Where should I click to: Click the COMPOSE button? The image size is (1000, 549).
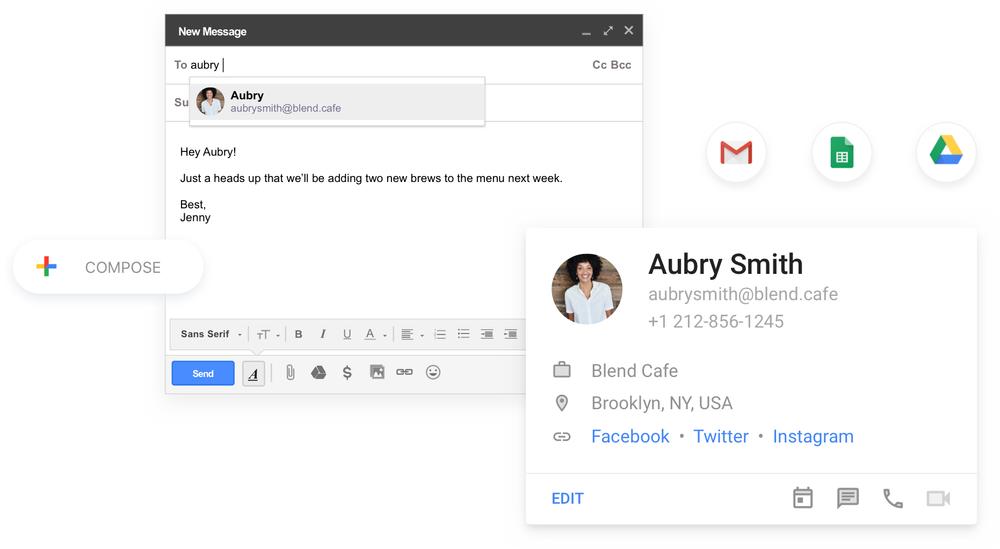coord(108,267)
